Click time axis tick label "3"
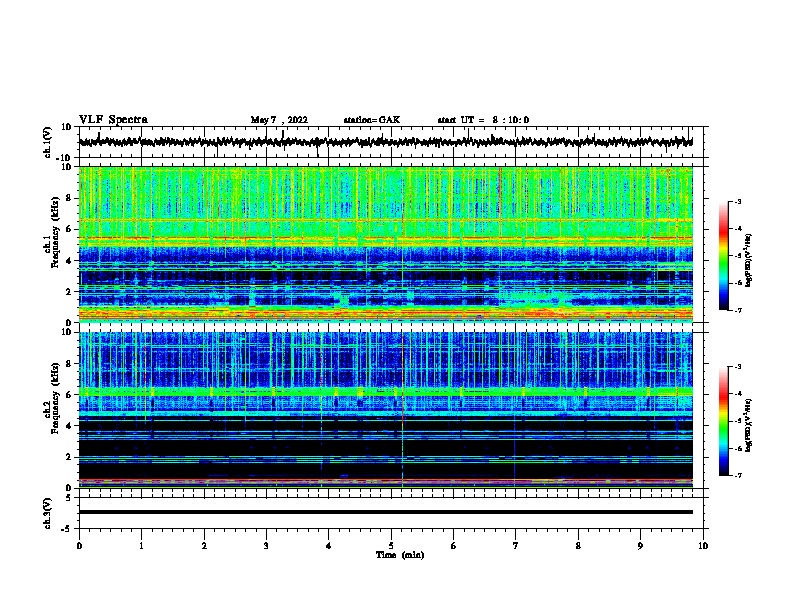 [266, 546]
